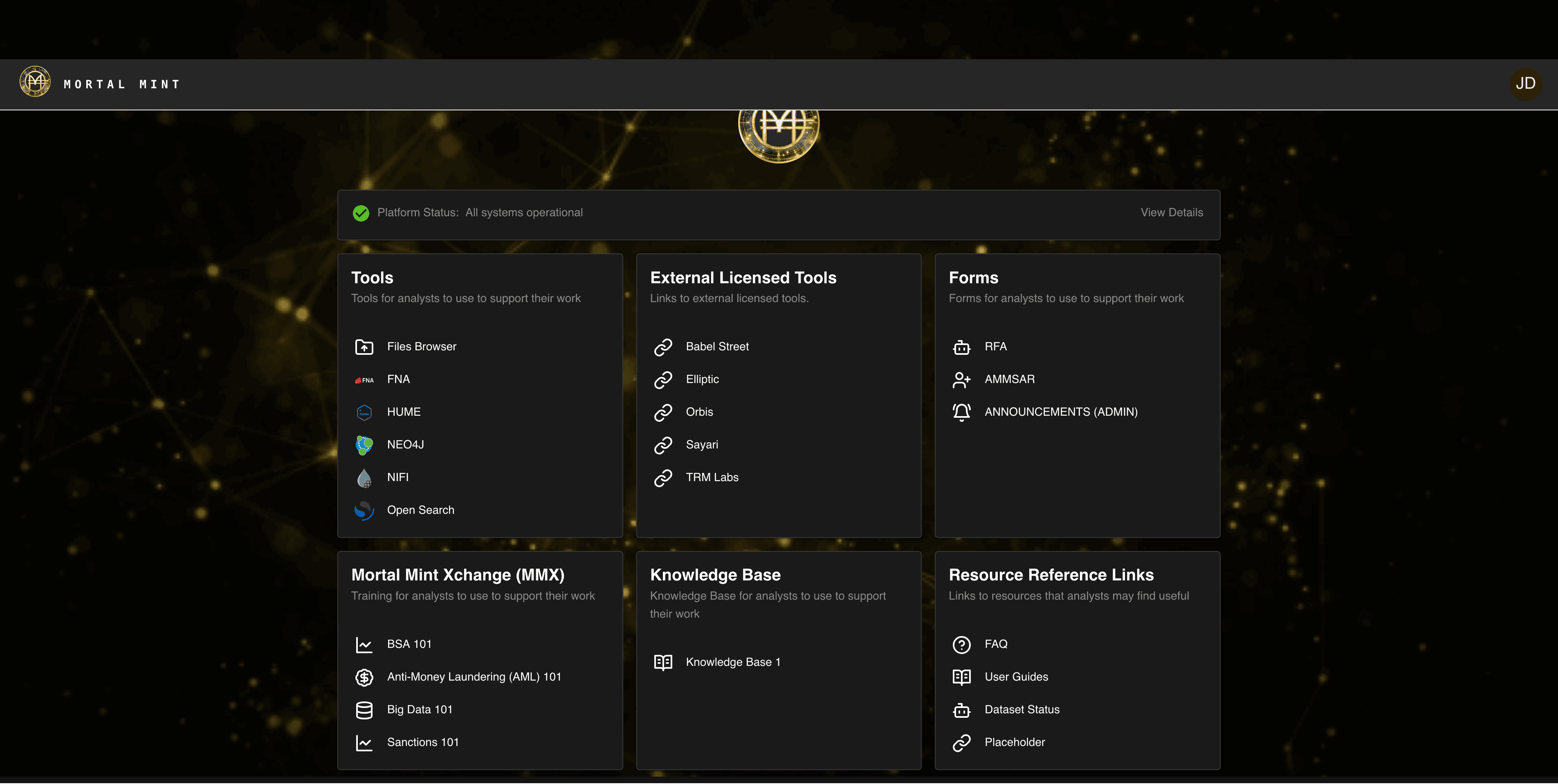The width and height of the screenshot is (1558, 784).
Task: Click the green platform status checkmark
Action: coord(361,213)
